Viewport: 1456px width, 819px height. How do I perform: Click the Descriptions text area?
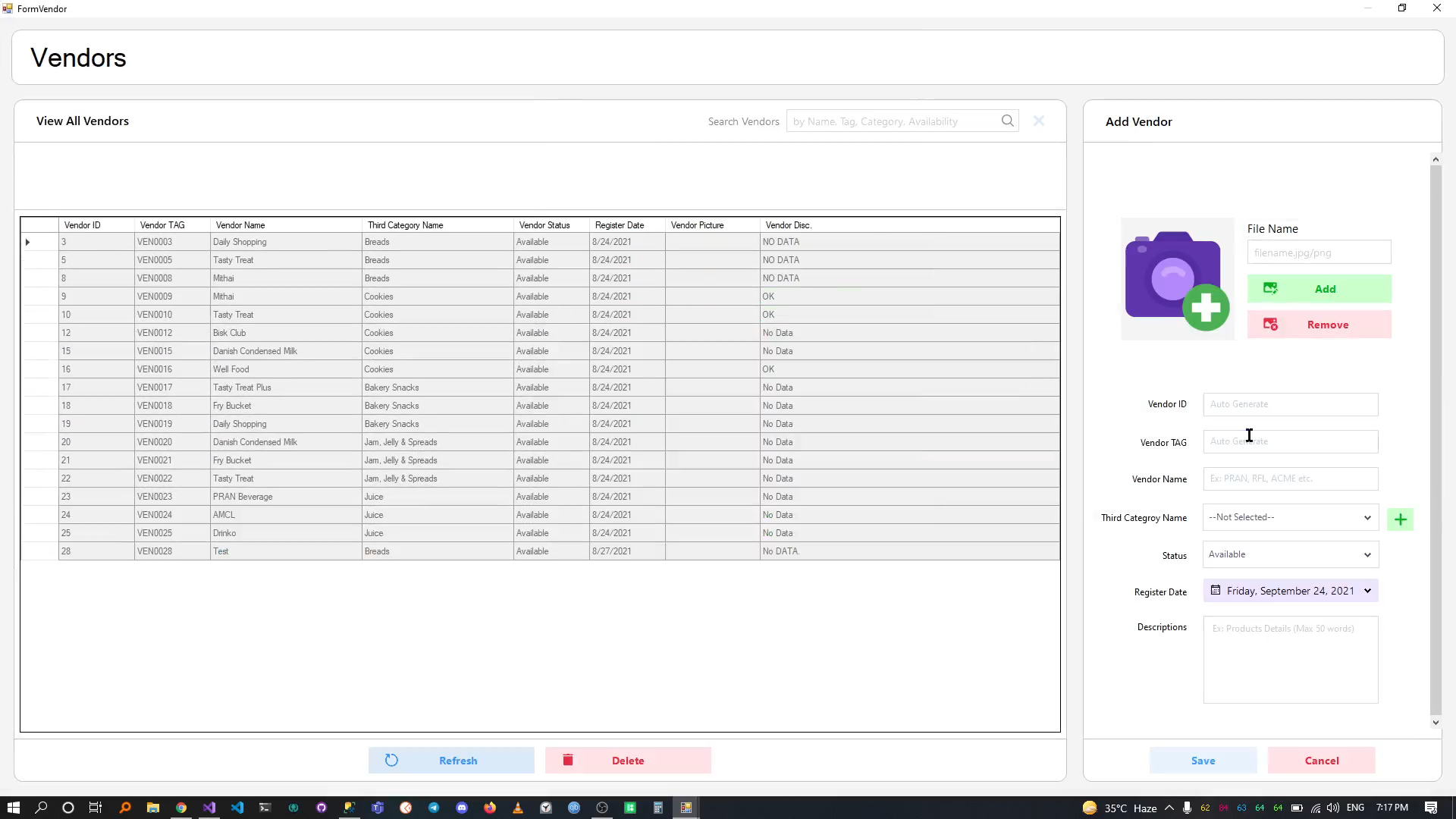[x=1290, y=660]
